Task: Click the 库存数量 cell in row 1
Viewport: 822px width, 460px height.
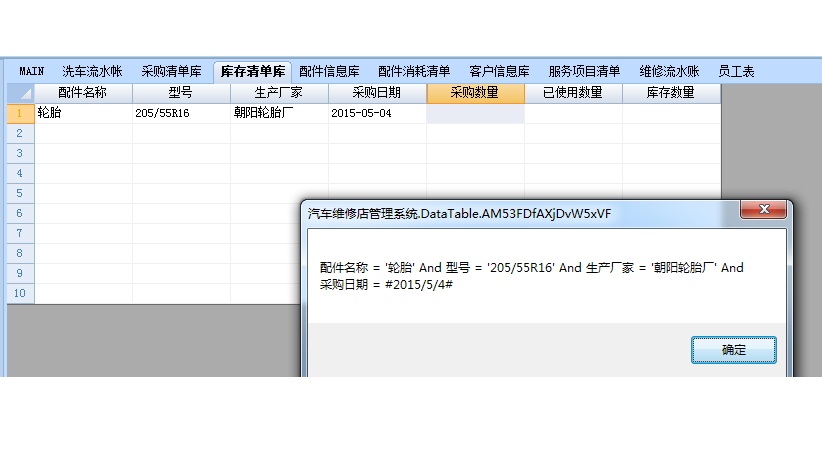Action: coord(671,113)
